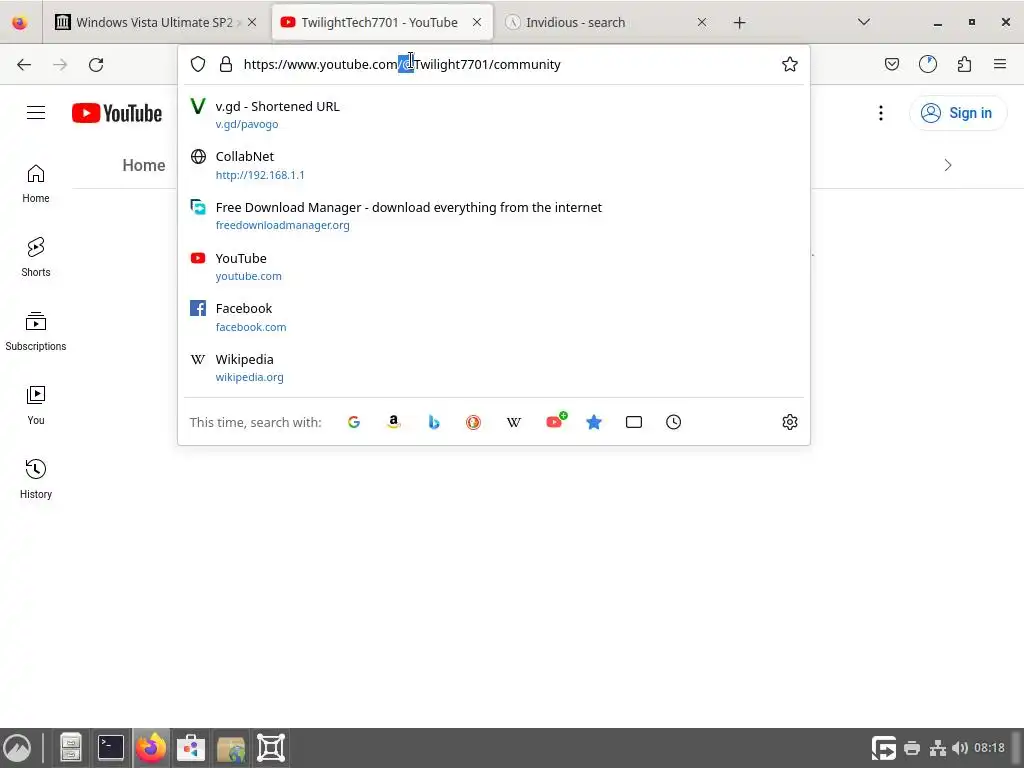This screenshot has height=768, width=1024.
Task: Click the site security padlock icon
Action: (x=226, y=64)
